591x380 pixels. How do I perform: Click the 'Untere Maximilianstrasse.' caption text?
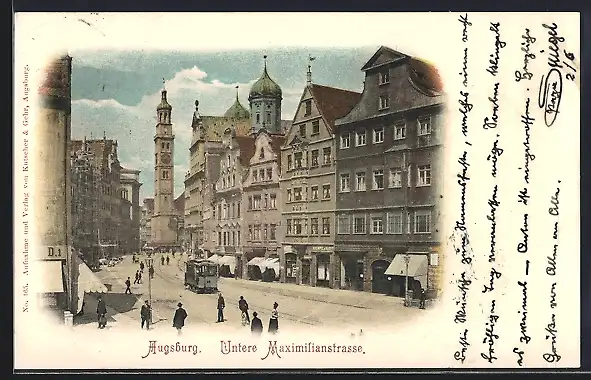click(292, 348)
